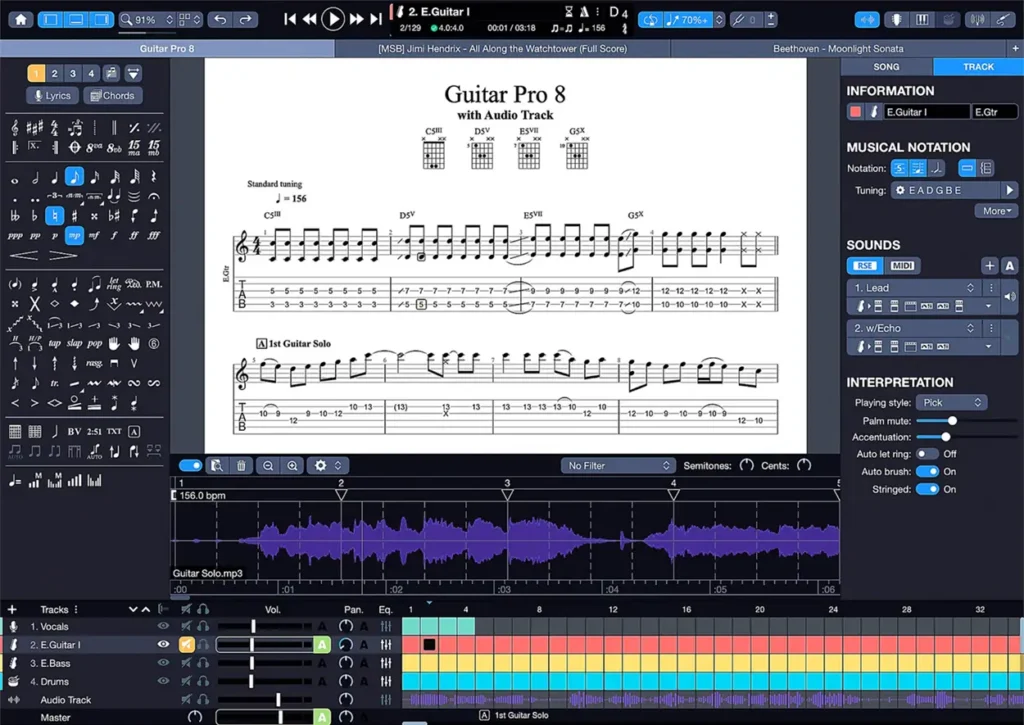Select the mezzo-piano mp dynamic
Viewport: 1024px width, 725px height.
(74, 235)
